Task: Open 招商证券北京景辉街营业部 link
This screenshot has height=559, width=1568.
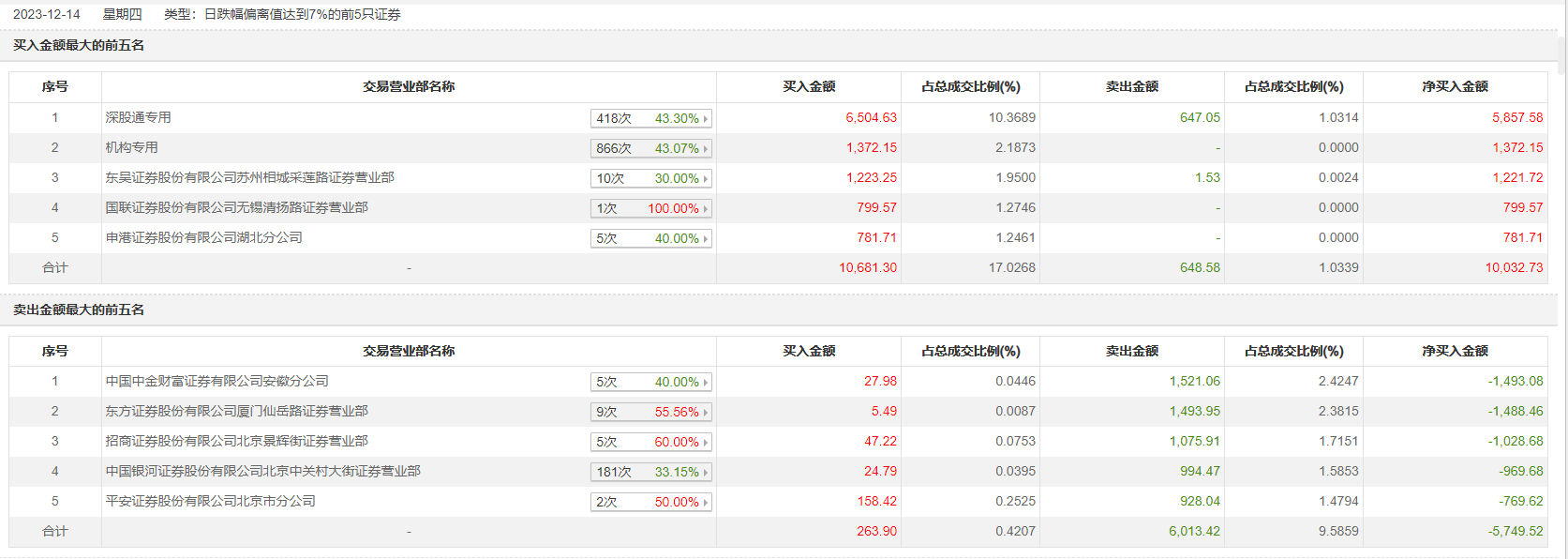Action: [236, 441]
